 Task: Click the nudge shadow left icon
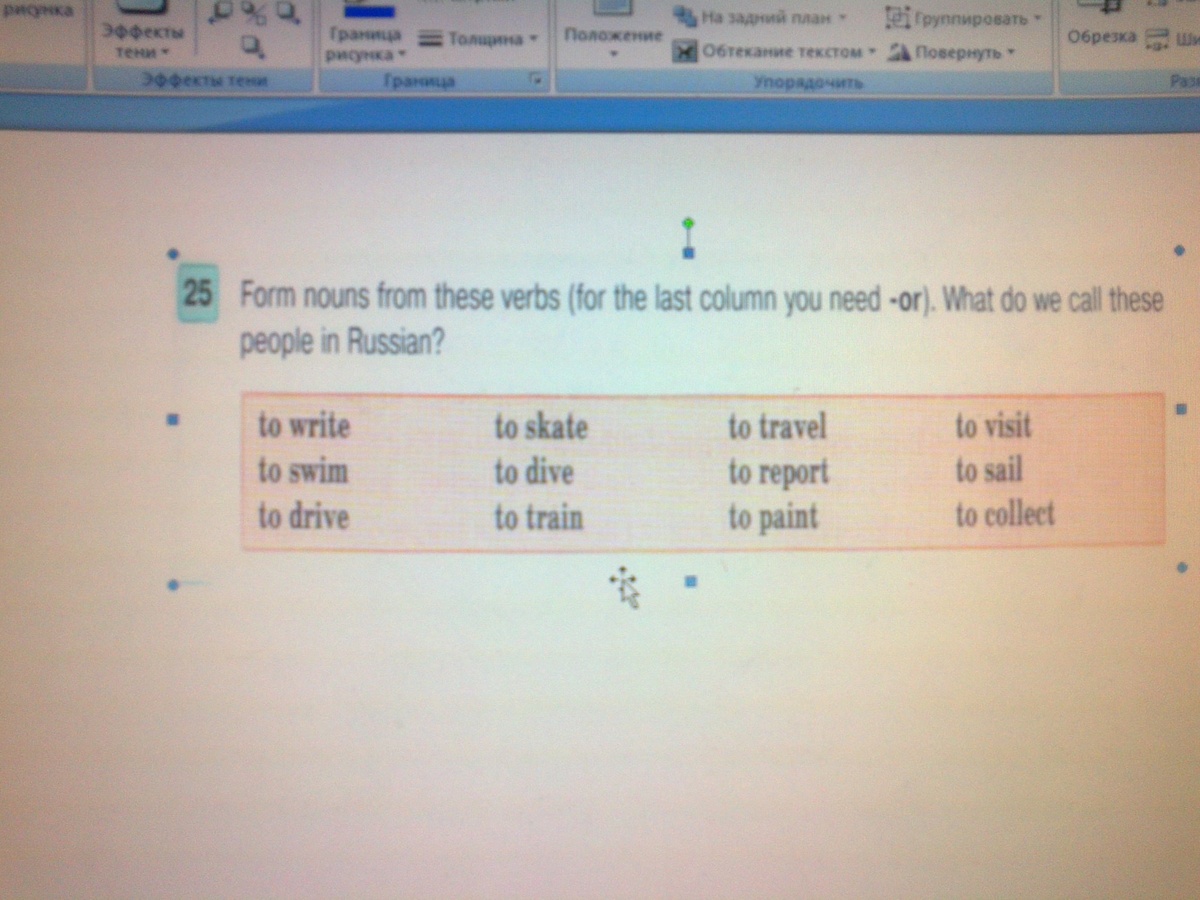[222, 10]
